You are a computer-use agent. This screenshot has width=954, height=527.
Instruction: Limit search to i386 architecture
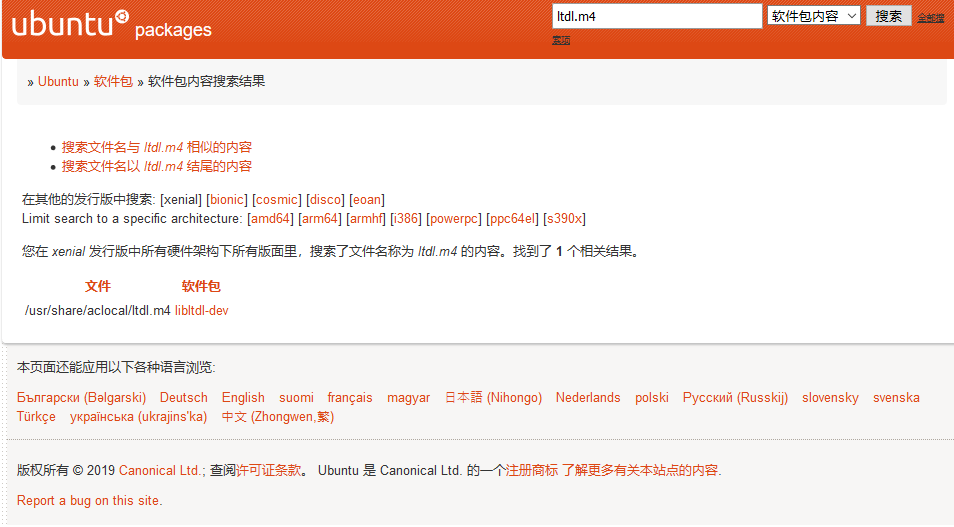click(x=406, y=218)
